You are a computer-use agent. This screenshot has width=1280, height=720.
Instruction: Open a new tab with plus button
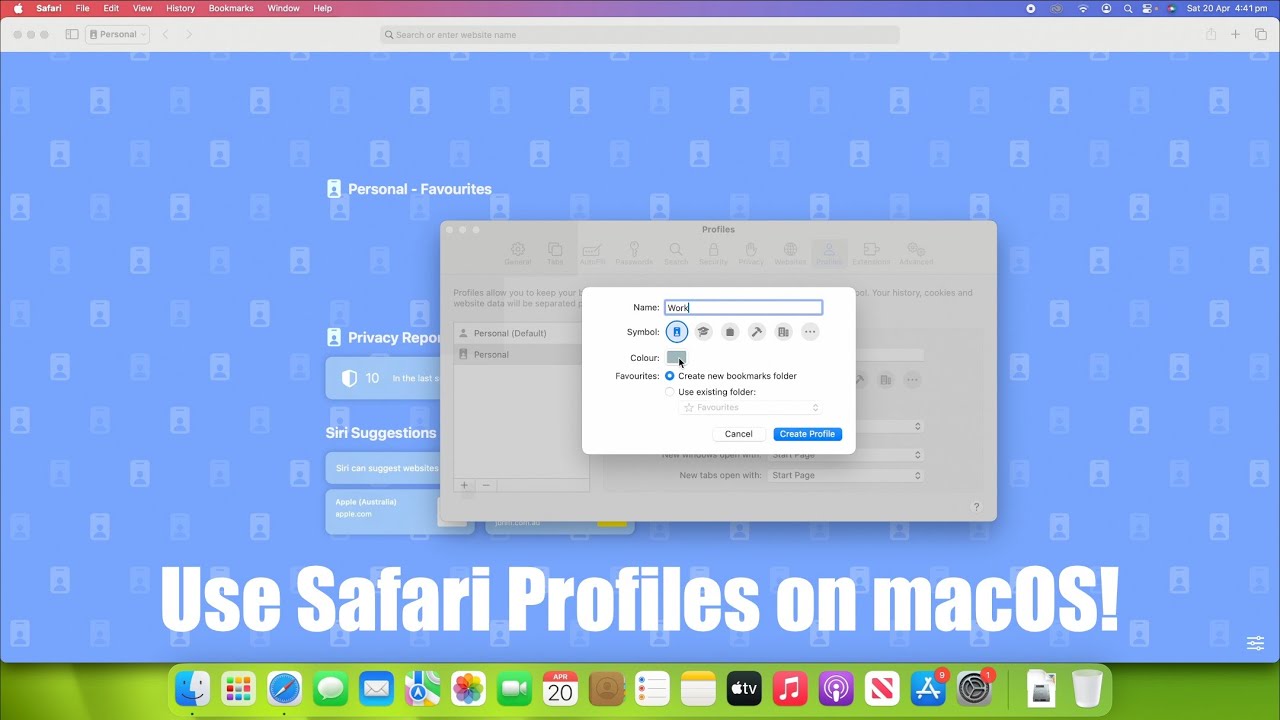click(1235, 34)
